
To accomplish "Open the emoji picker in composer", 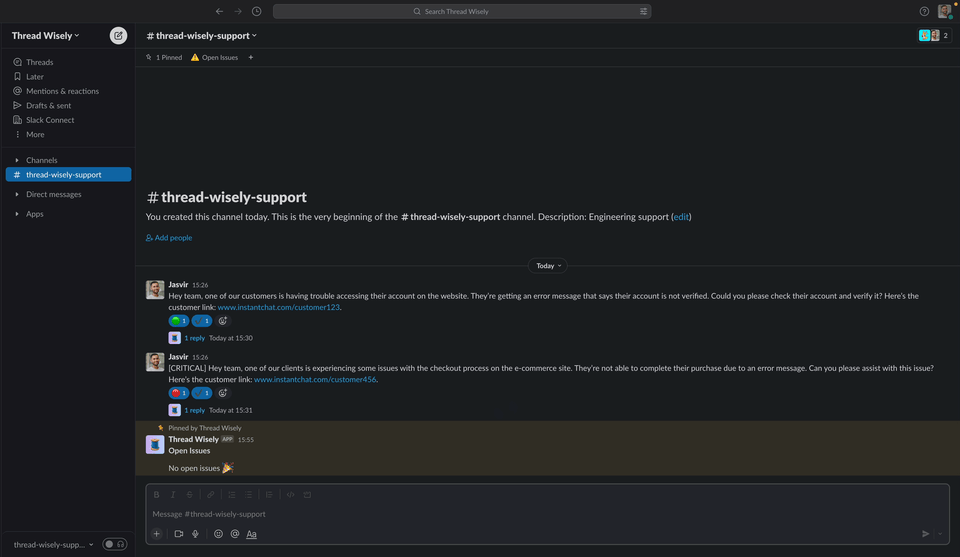I will (x=218, y=534).
